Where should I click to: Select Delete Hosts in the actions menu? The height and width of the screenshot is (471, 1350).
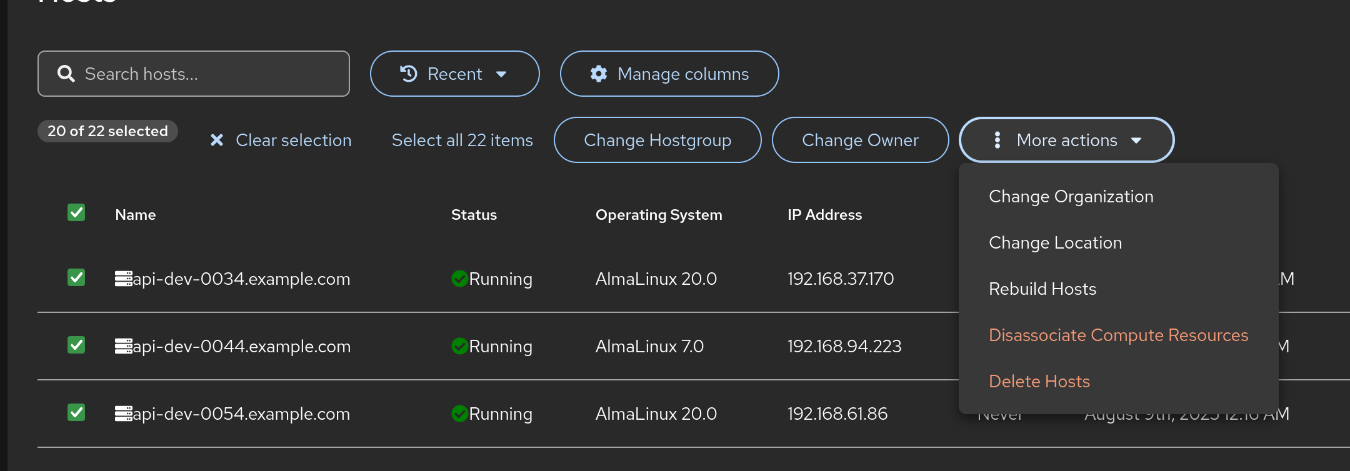pos(1039,381)
